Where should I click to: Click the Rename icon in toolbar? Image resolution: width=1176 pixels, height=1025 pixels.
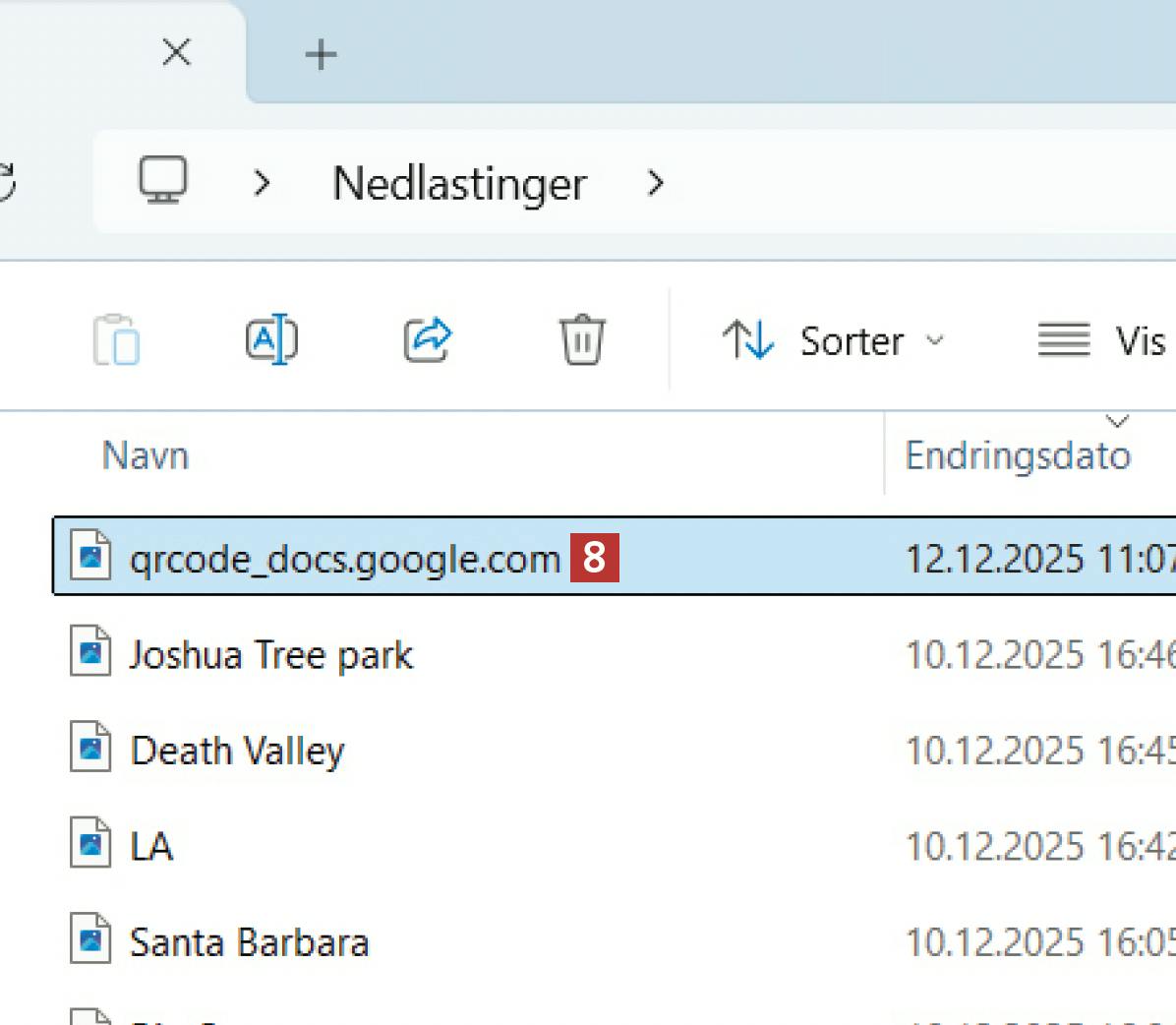tap(270, 340)
